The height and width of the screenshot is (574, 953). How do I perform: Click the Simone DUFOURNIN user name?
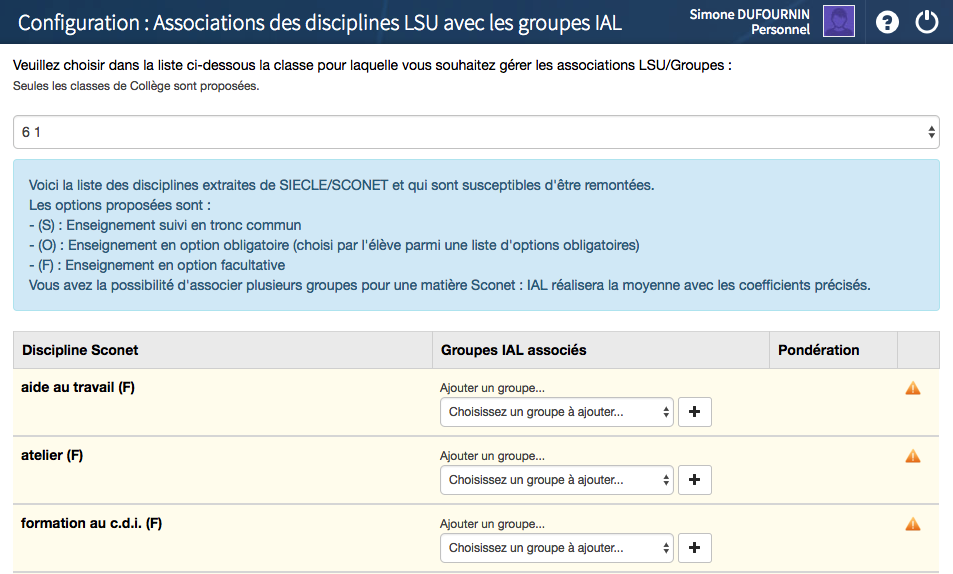point(749,14)
